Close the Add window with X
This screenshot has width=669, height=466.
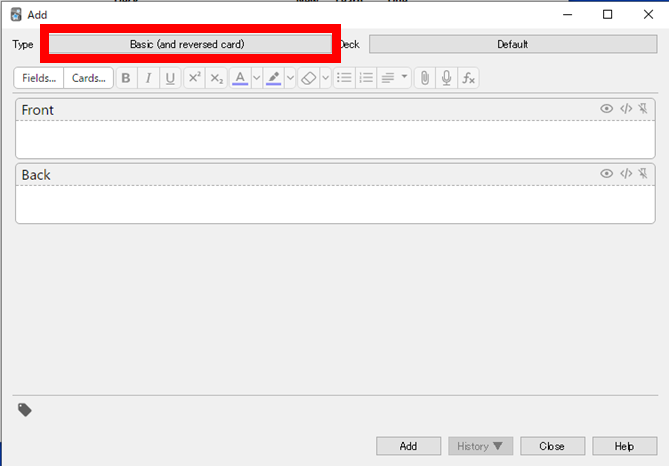pos(648,15)
